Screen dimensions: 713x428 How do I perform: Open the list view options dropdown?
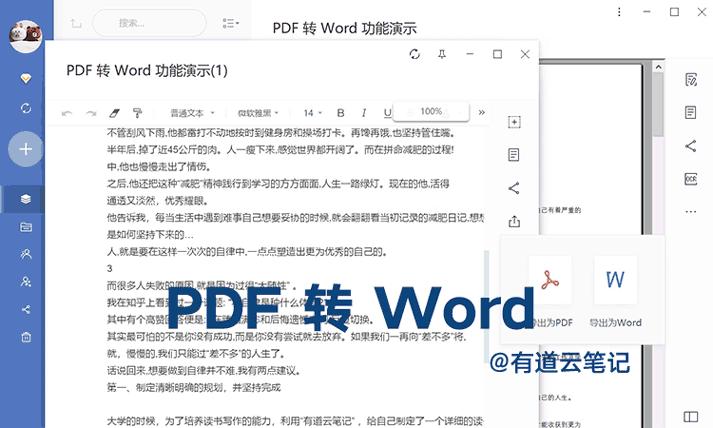tap(231, 23)
